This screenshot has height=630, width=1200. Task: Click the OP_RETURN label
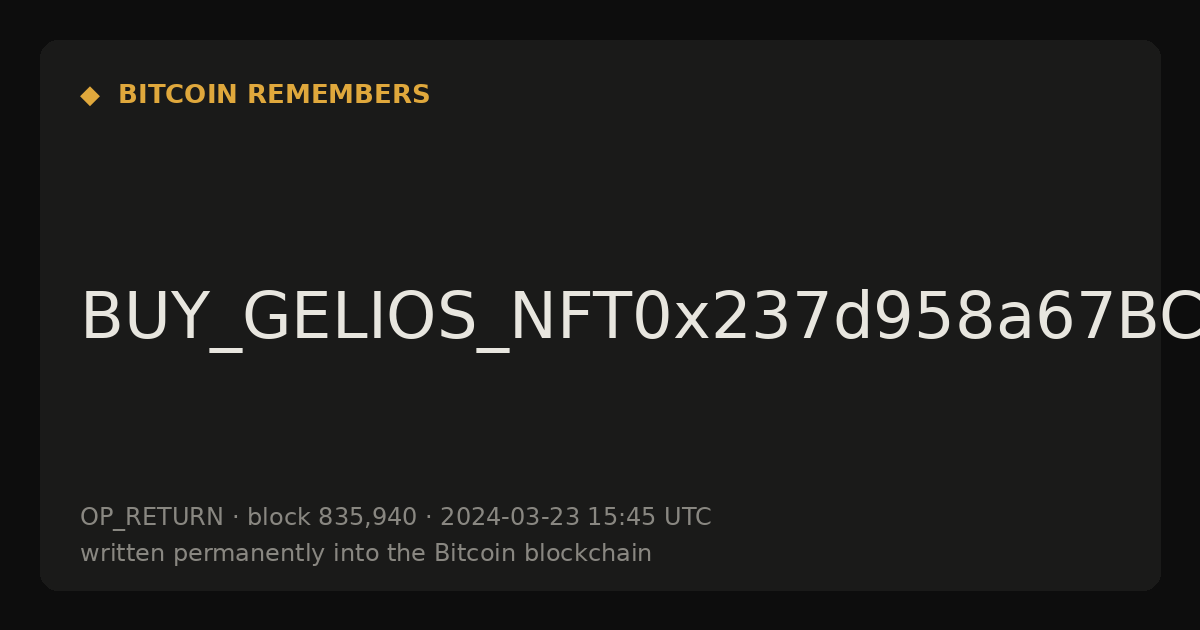point(152,518)
